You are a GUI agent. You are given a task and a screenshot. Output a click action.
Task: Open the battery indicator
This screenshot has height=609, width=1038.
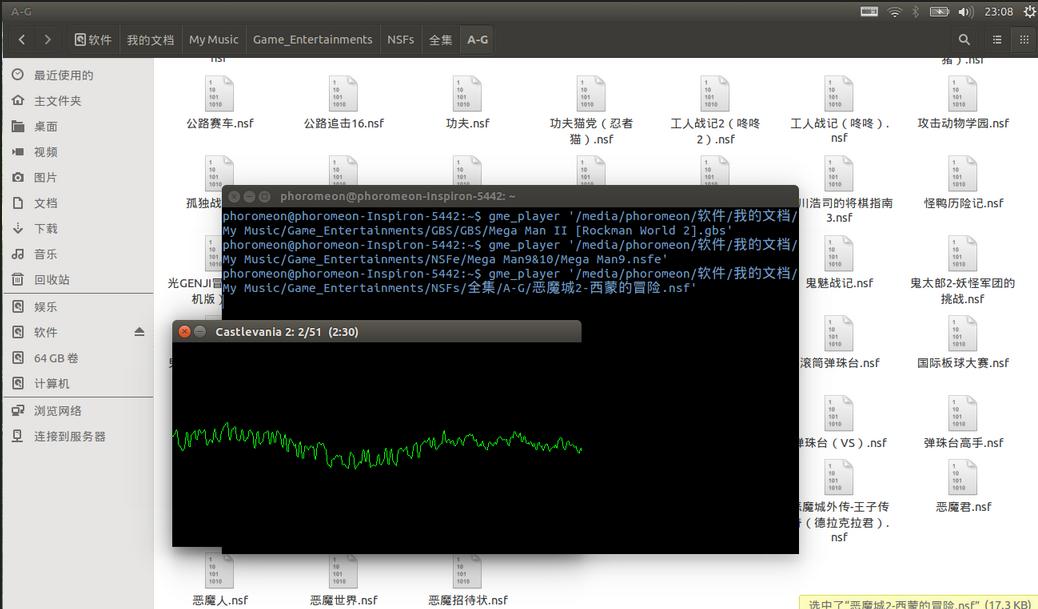939,11
